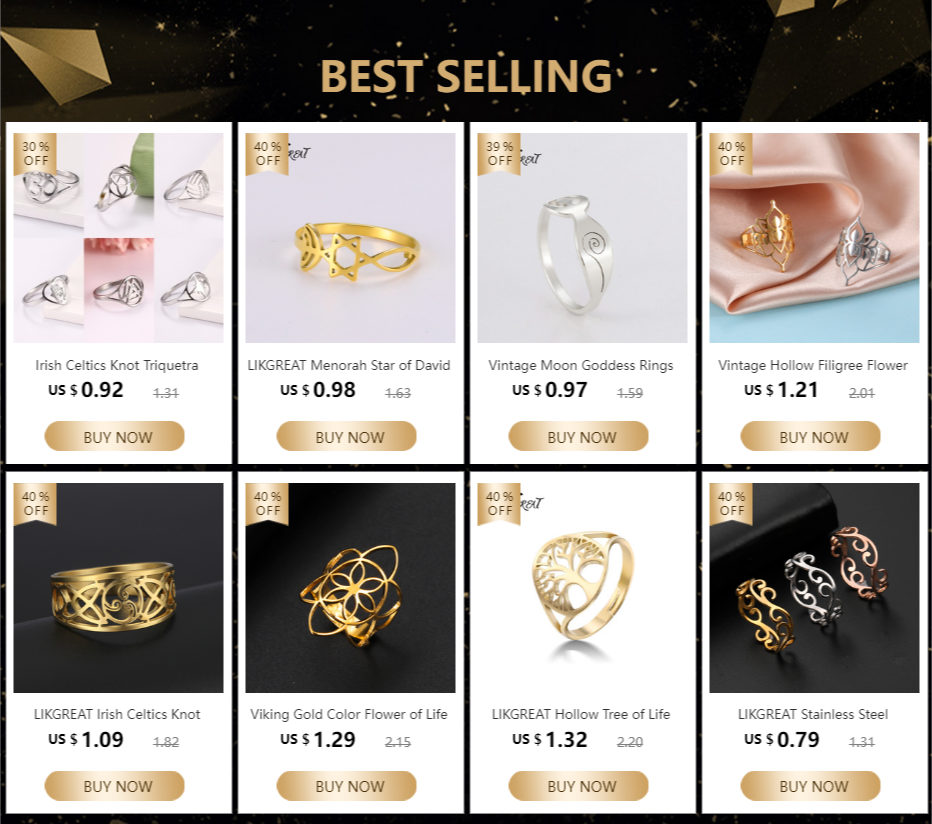
Task: Open the three-color Stainless Steel rings image
Action: [814, 587]
